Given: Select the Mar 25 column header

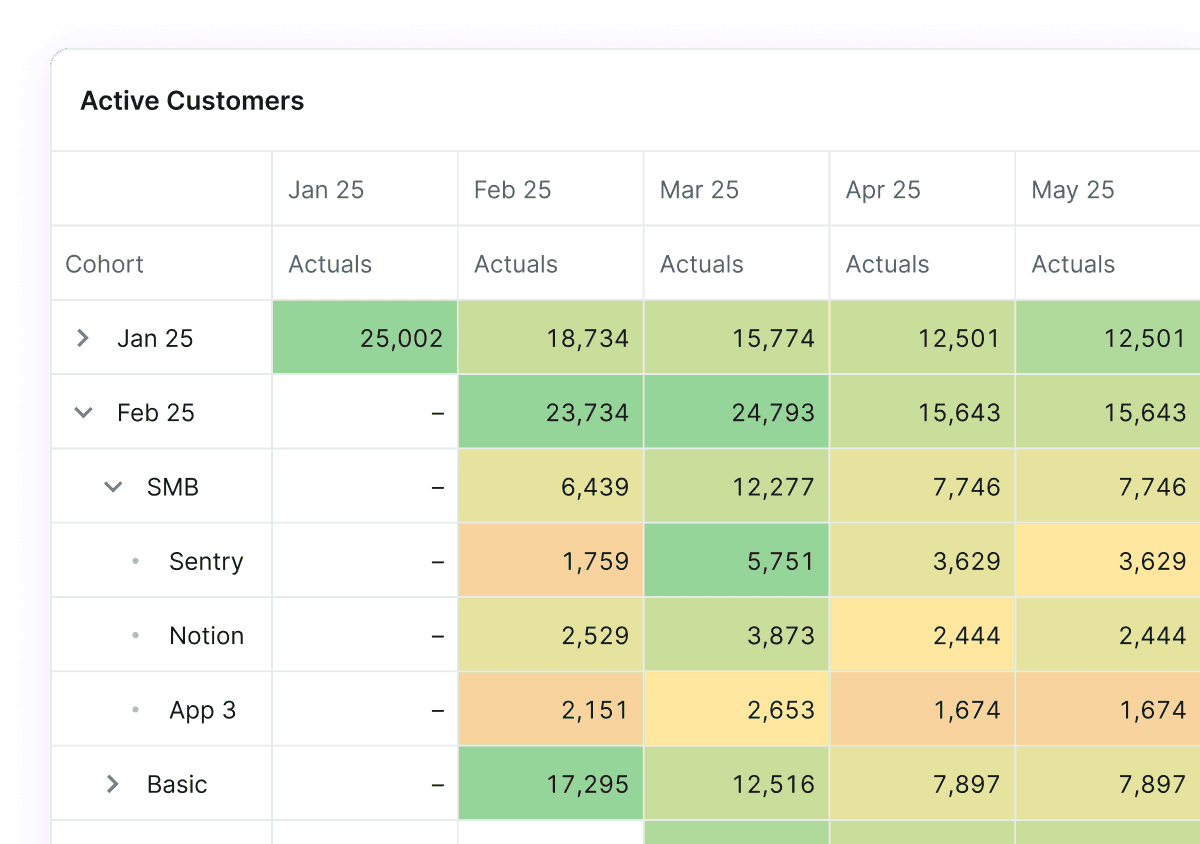Looking at the screenshot, I should (x=699, y=189).
